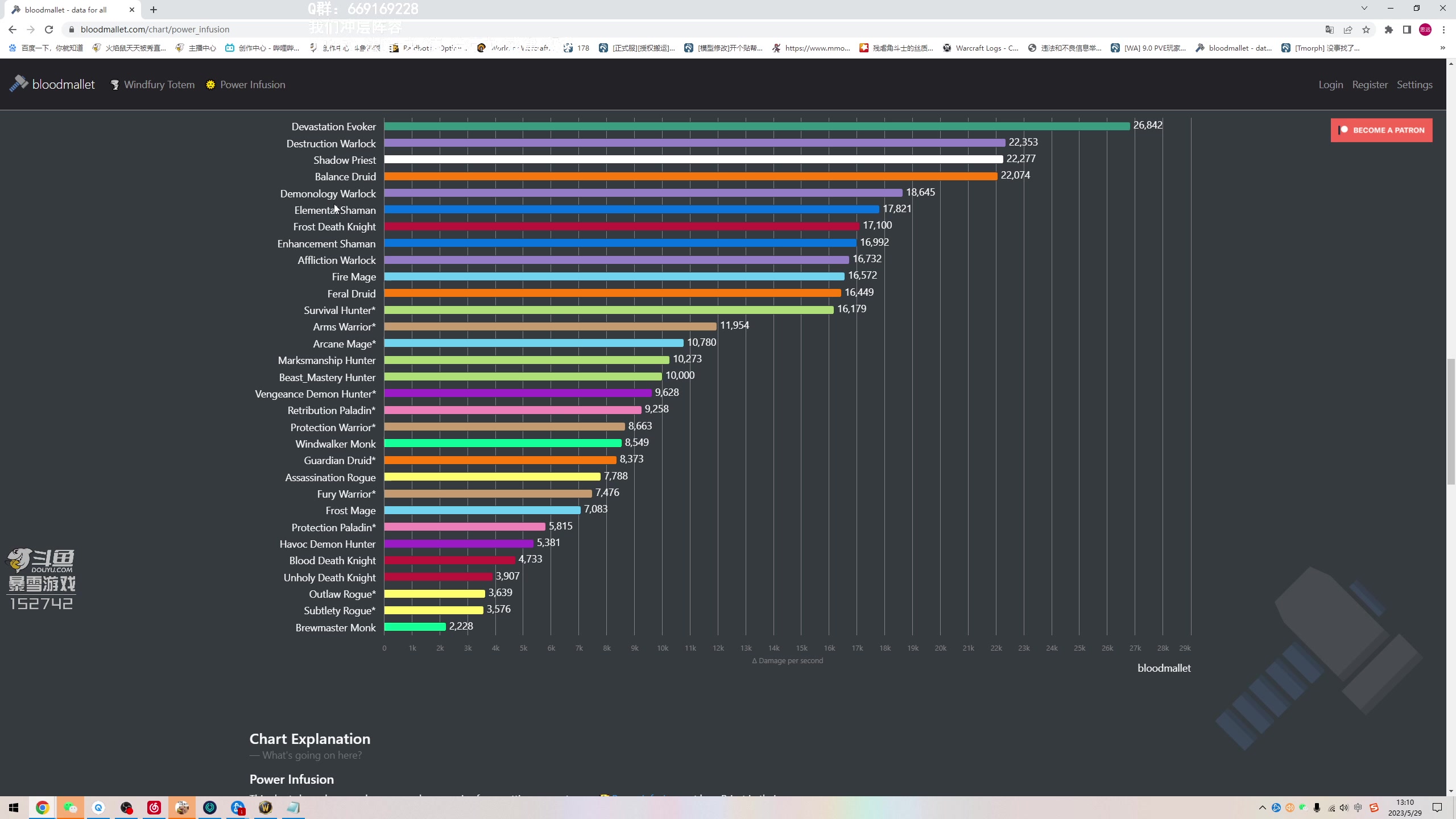
Task: Click the Login link
Action: [x=1330, y=84]
